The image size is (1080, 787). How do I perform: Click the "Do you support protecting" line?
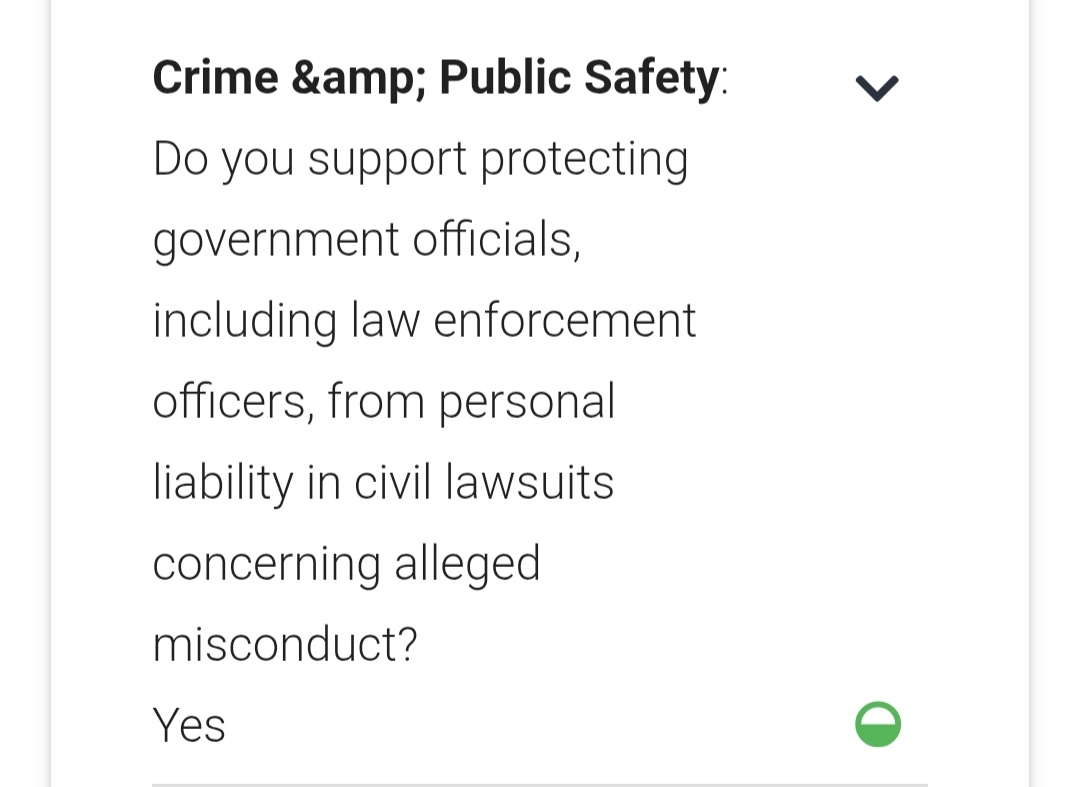[x=420, y=160]
